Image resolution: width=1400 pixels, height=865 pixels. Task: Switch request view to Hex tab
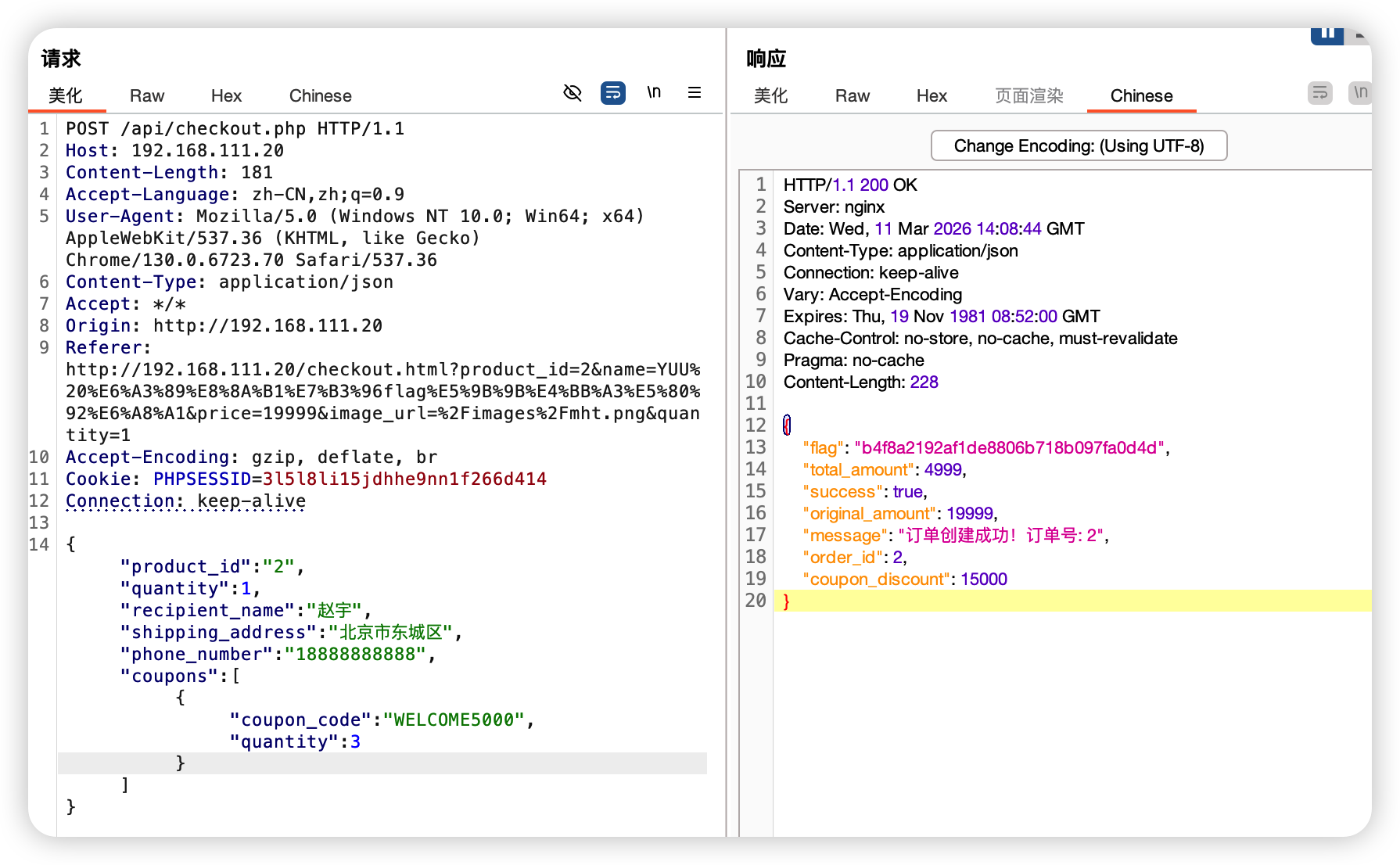click(226, 96)
